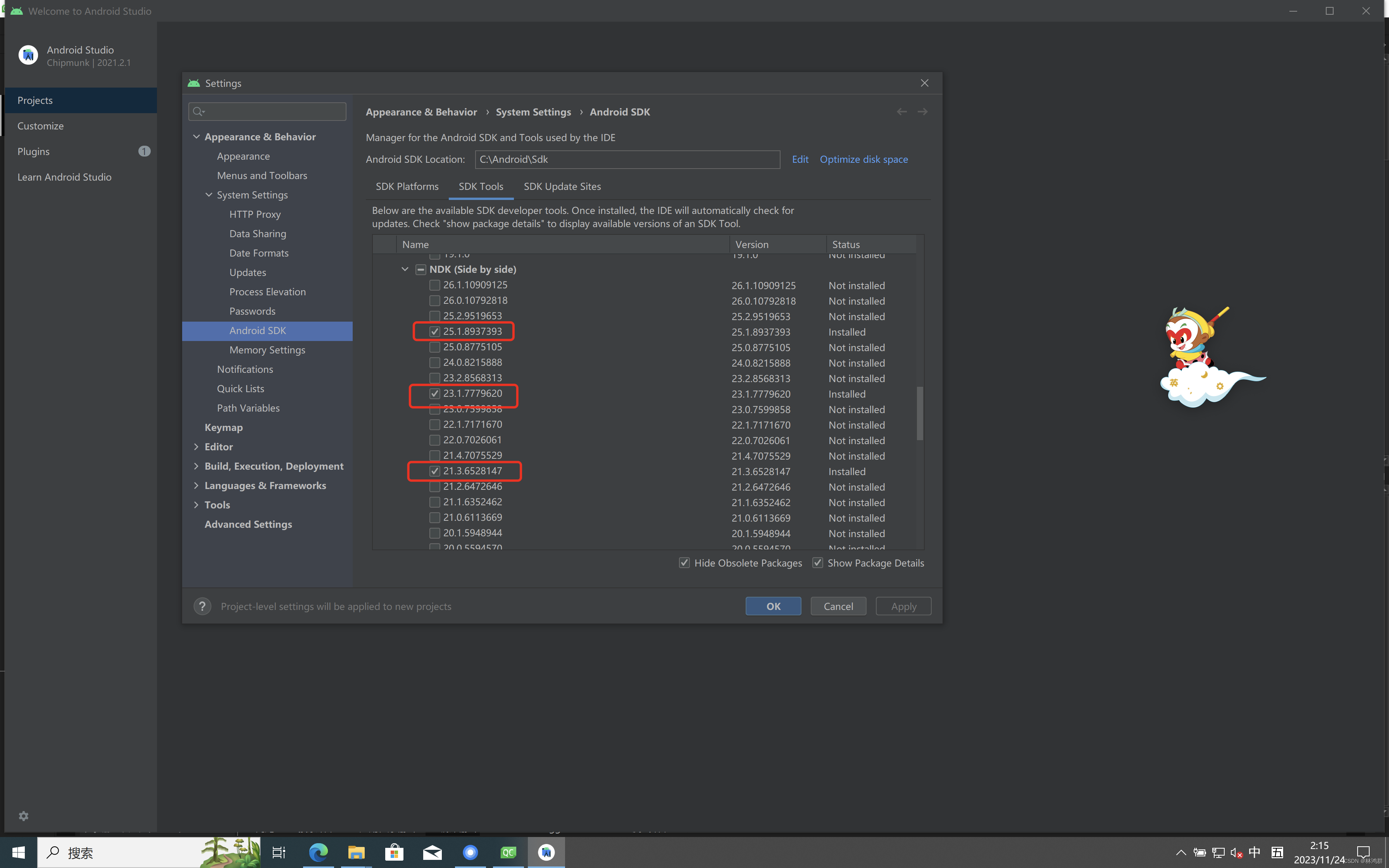The width and height of the screenshot is (1389, 868).
Task: Click the network tray icon
Action: point(1218,852)
